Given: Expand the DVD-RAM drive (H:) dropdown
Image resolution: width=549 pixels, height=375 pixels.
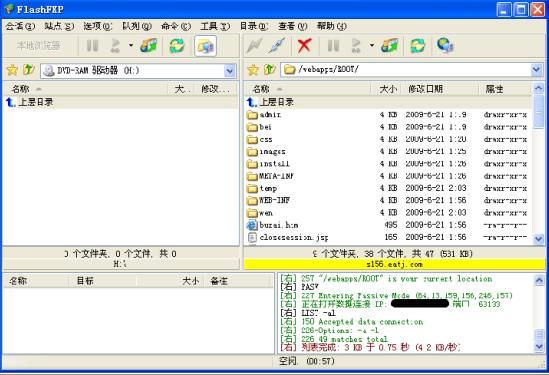Looking at the screenshot, I should (x=230, y=71).
